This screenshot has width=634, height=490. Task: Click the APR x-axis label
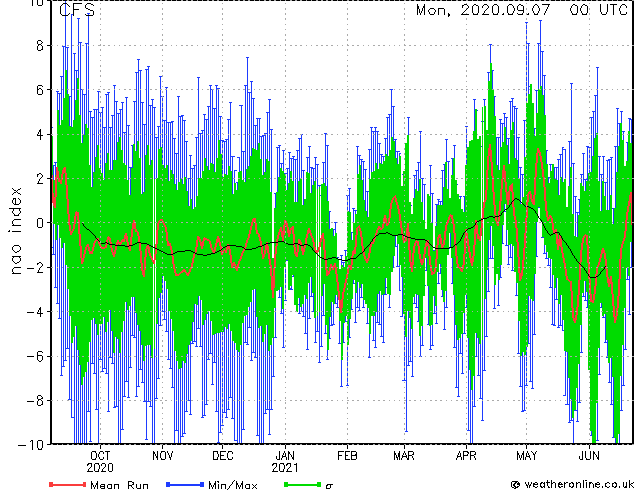pyautogui.click(x=466, y=456)
